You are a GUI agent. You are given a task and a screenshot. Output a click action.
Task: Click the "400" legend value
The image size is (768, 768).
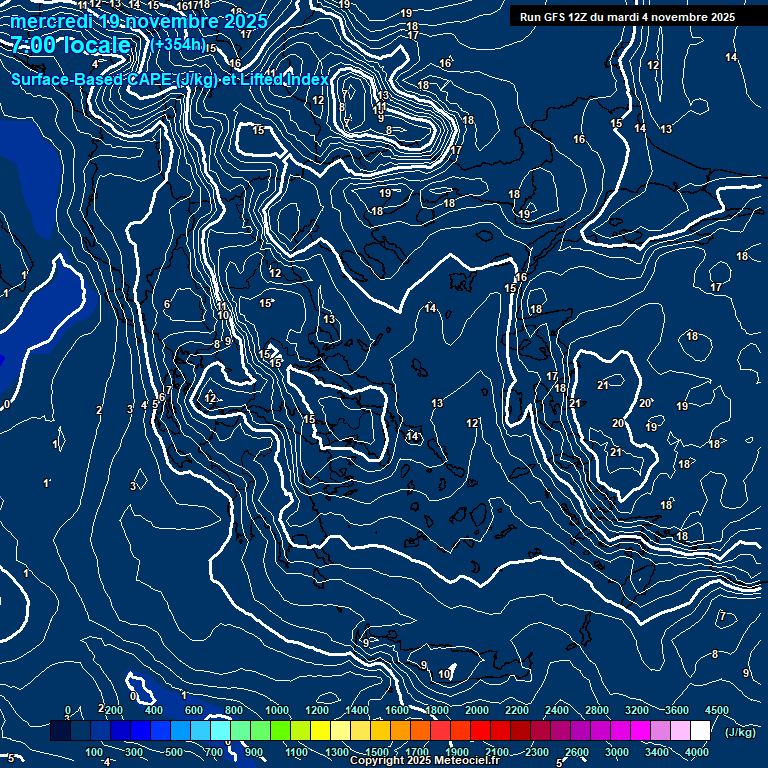(154, 710)
